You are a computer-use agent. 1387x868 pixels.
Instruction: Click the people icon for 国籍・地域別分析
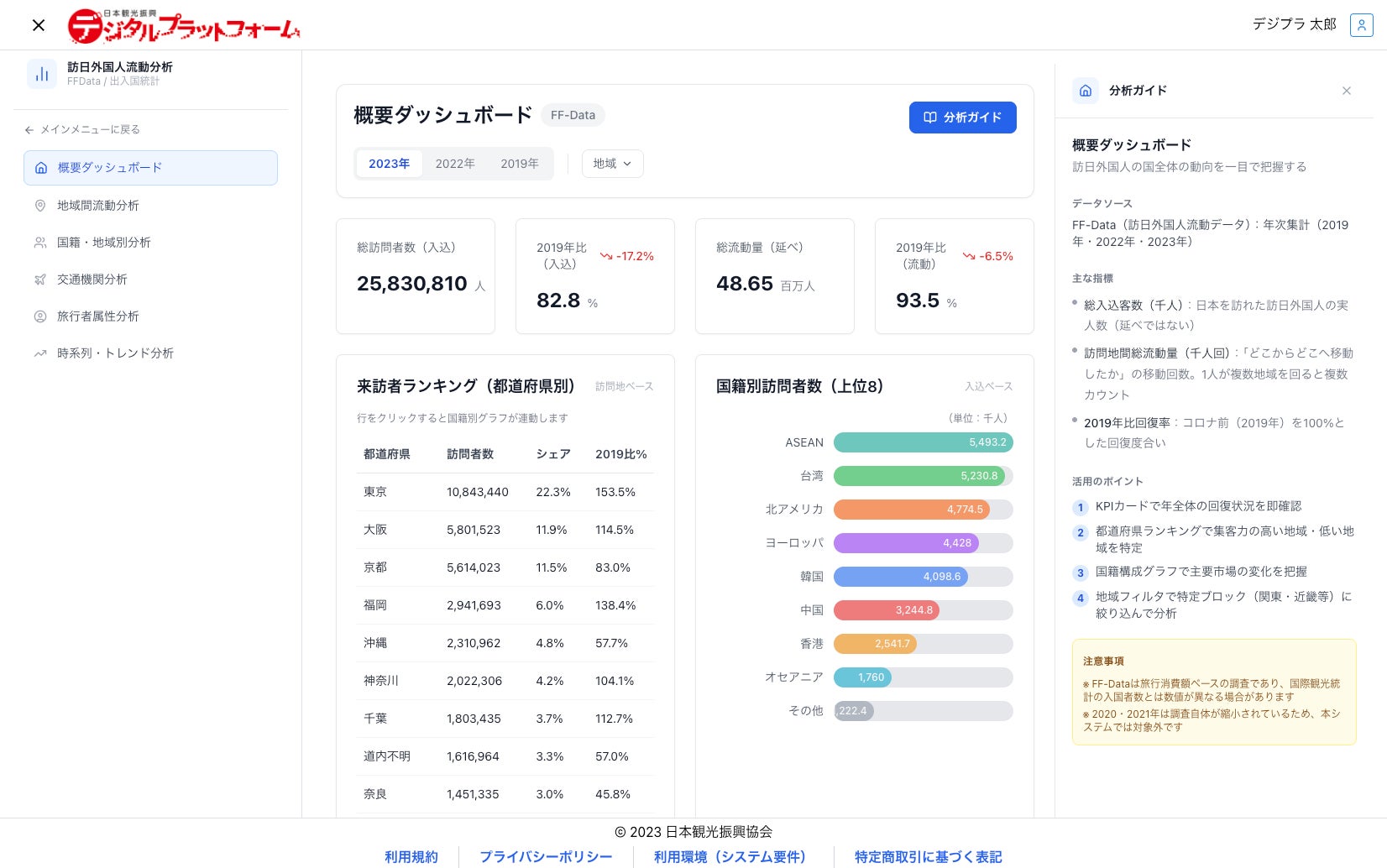[x=40, y=243]
